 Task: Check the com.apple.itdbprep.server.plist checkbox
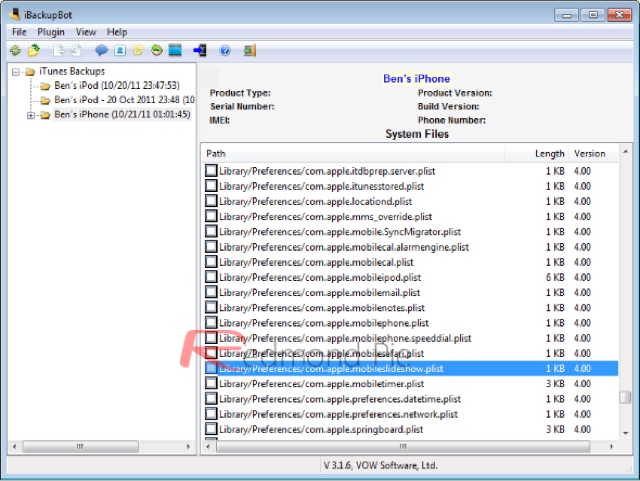(211, 171)
